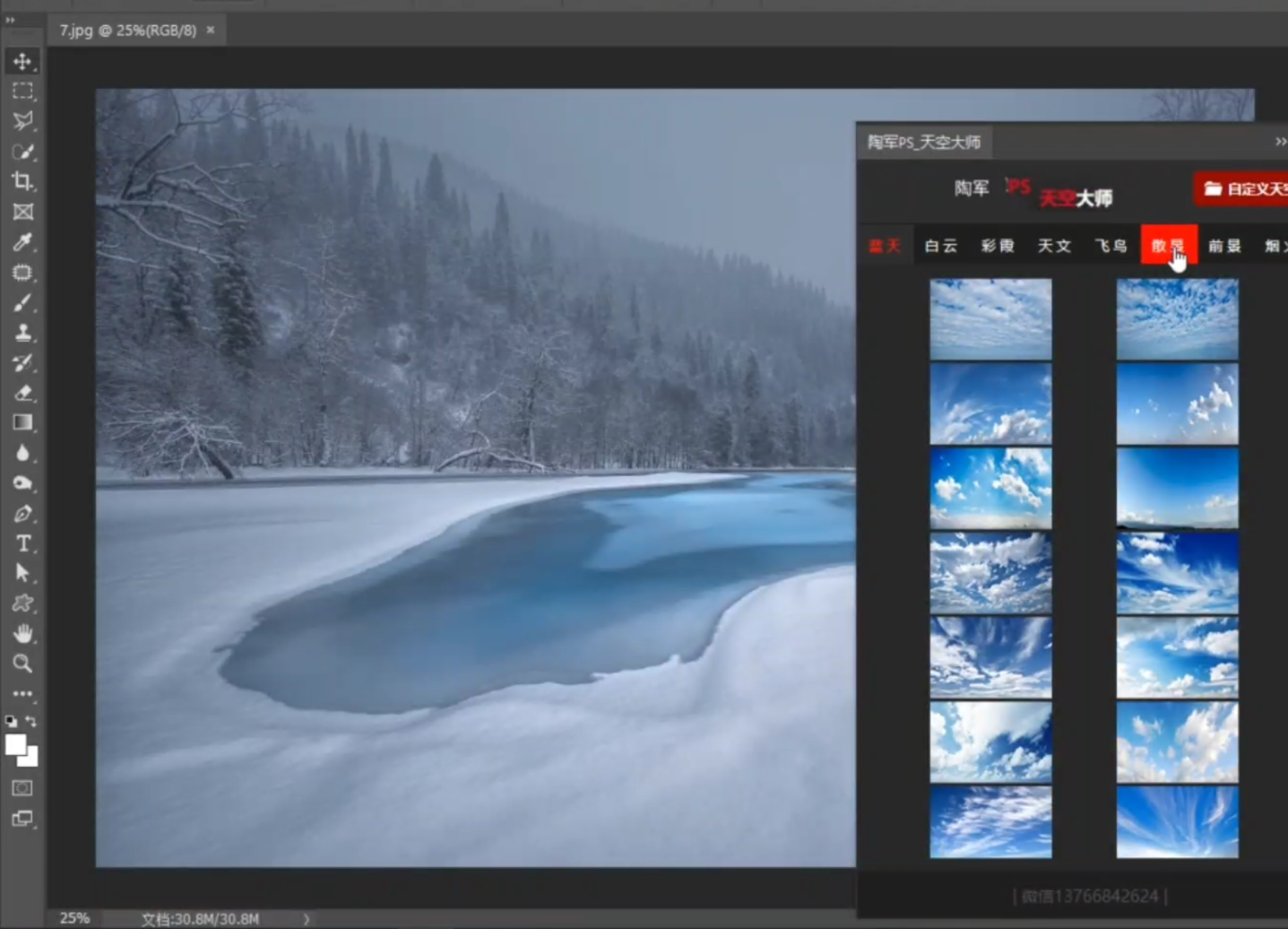This screenshot has width=1288, height=929.
Task: Select the Eyedropper tool
Action: pyautogui.click(x=22, y=242)
